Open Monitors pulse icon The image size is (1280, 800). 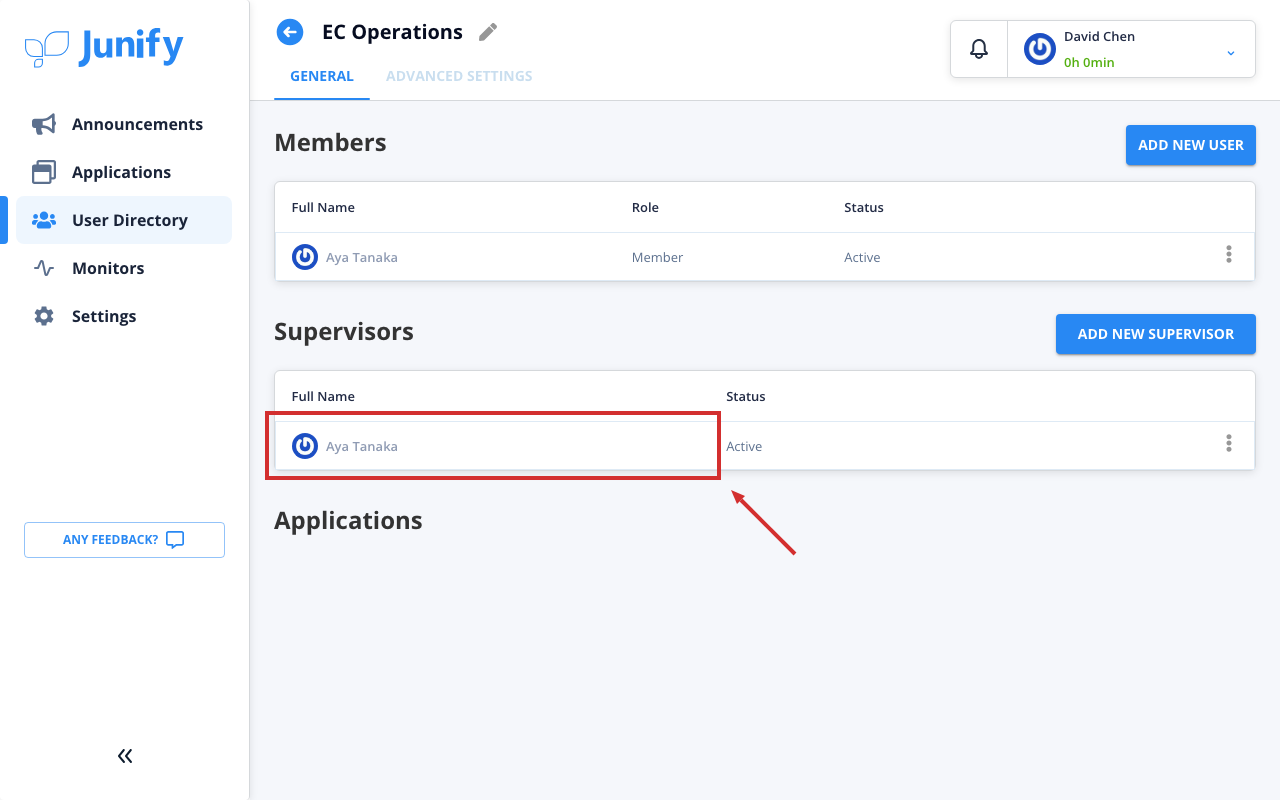(x=44, y=268)
